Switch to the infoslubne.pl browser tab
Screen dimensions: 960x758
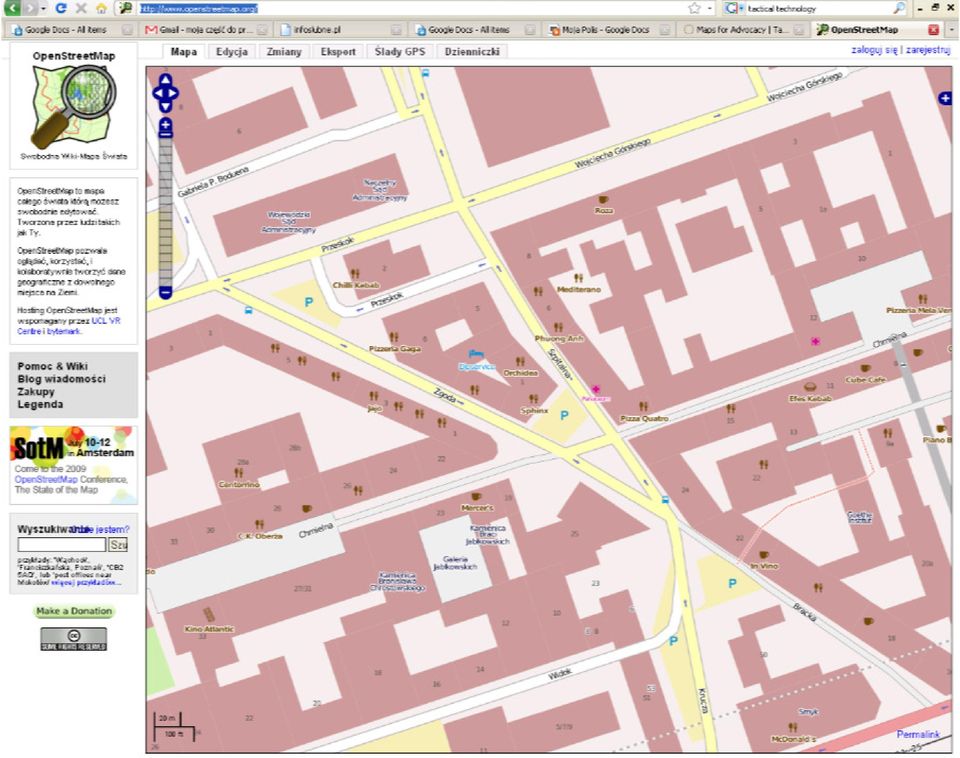[x=340, y=29]
